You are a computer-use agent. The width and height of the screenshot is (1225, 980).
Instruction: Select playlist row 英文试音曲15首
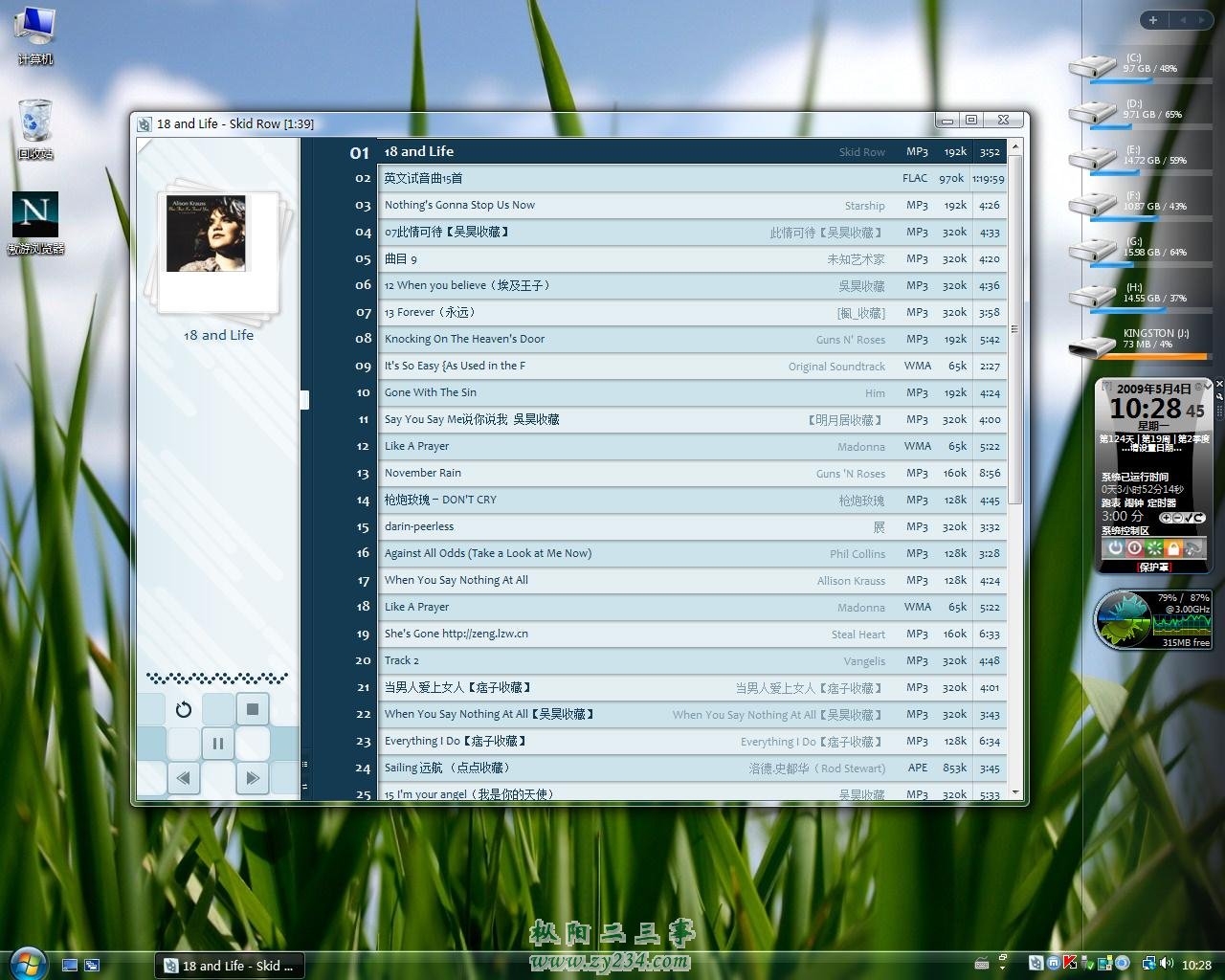pos(692,178)
